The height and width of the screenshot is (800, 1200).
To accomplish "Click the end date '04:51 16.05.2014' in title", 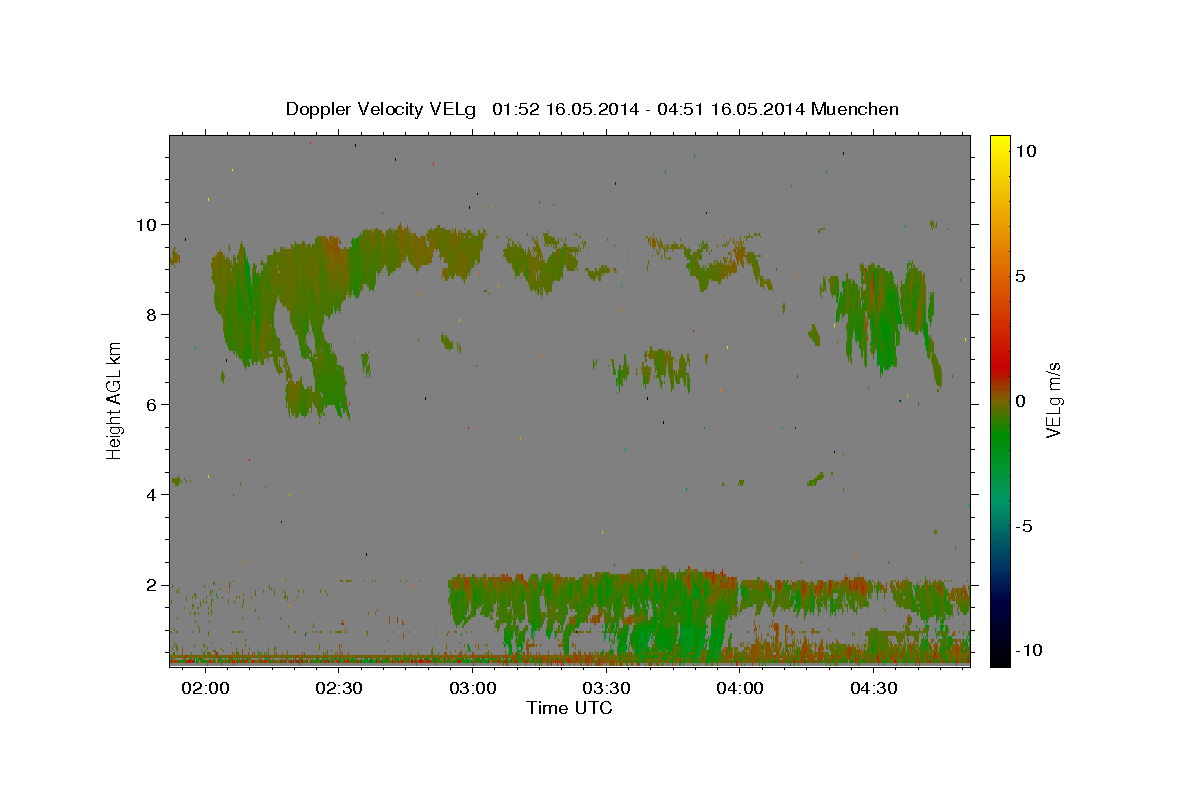I will [729, 109].
